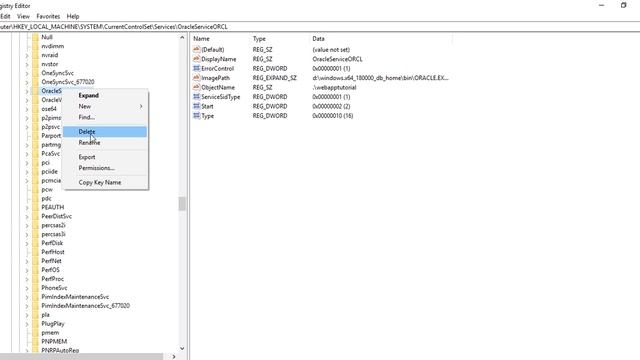640x360 pixels.
Task: Click the Start DWORD value icon
Action: (196, 106)
